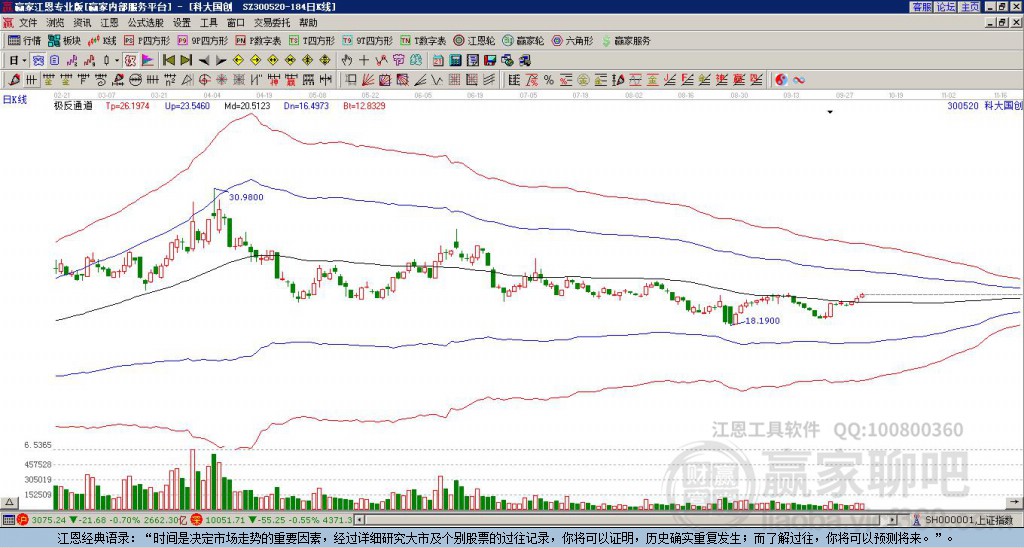Viewport: 1024px width, 548px height.
Task: Jump to first bar green arrow
Action: click(x=168, y=61)
